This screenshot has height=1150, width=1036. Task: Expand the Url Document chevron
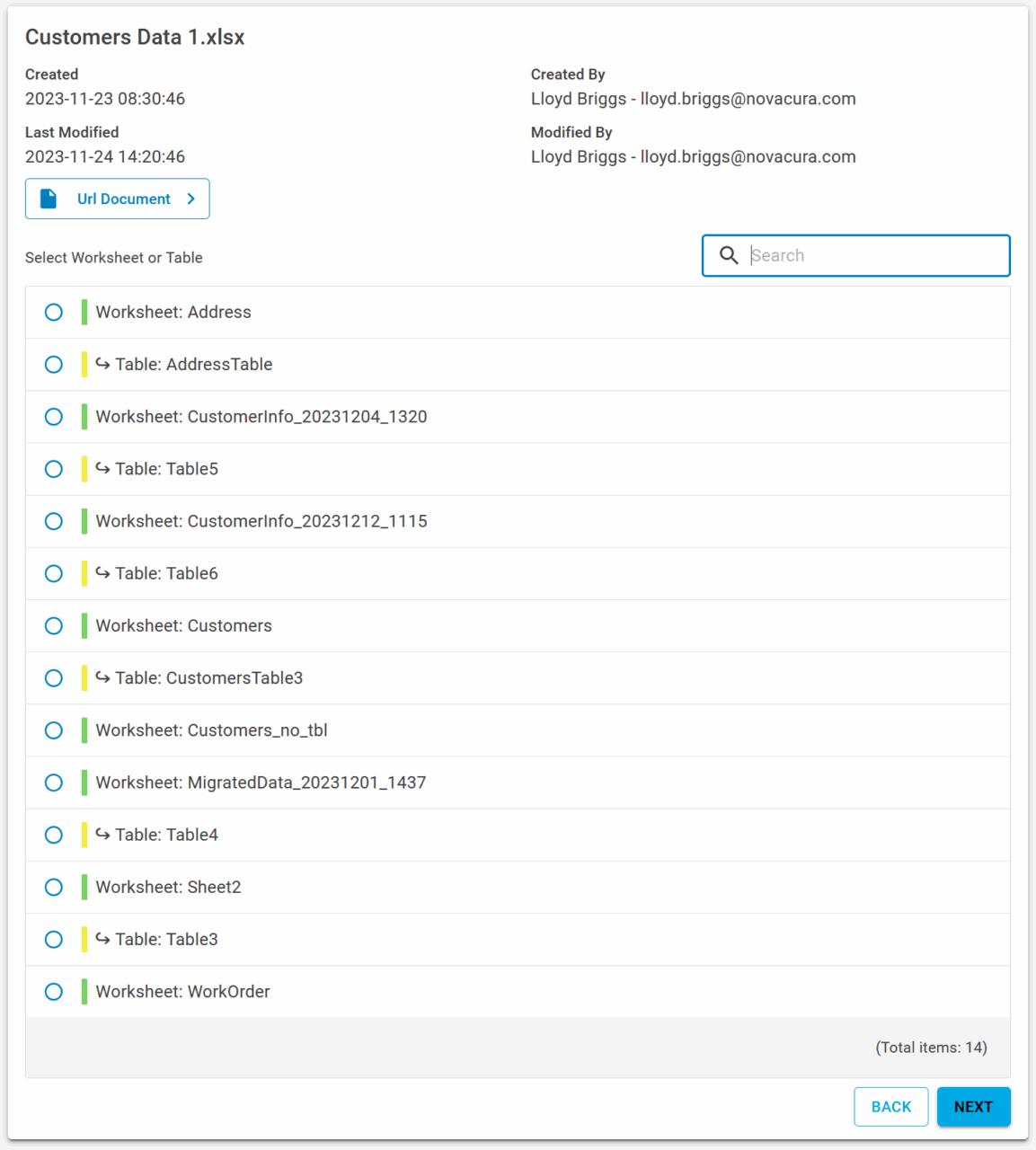point(190,199)
